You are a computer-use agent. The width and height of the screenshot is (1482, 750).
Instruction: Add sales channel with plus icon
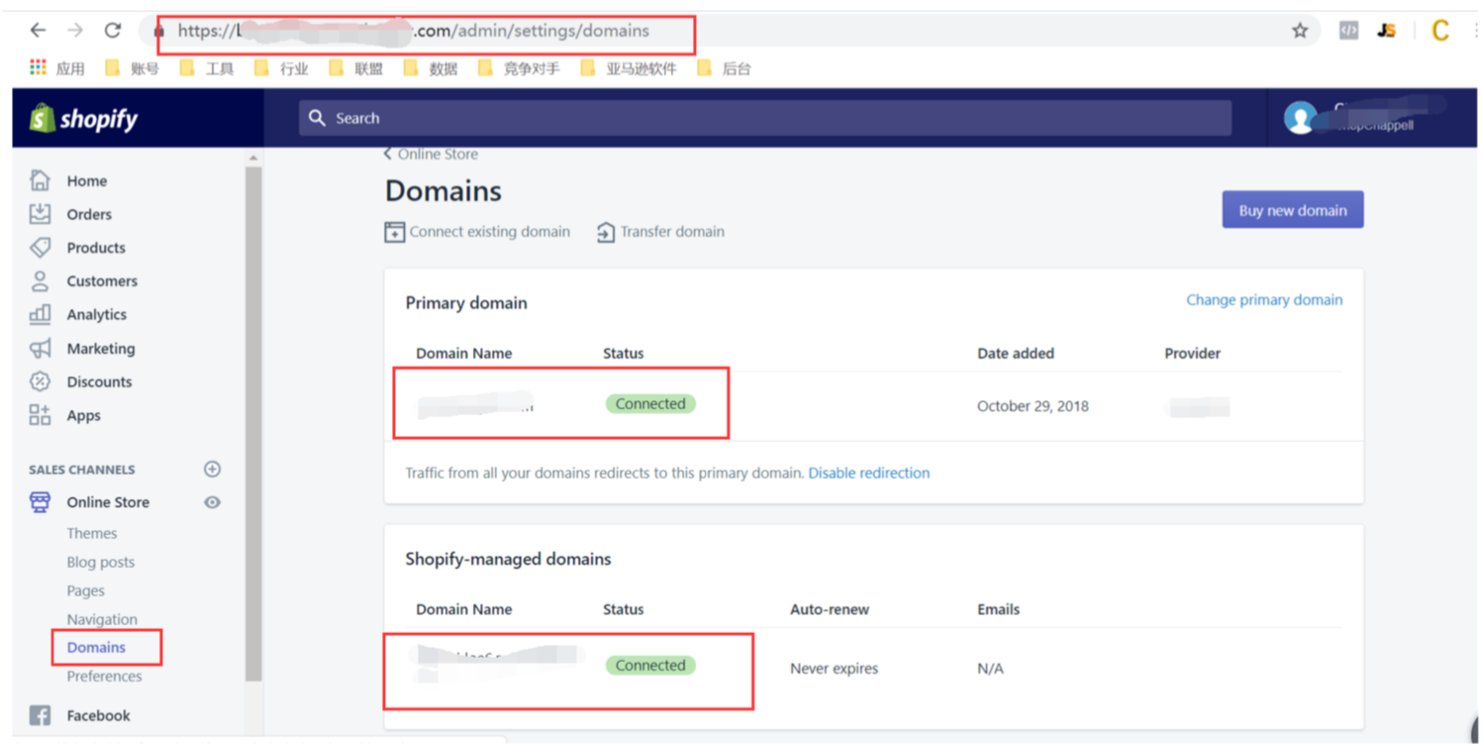tap(212, 469)
